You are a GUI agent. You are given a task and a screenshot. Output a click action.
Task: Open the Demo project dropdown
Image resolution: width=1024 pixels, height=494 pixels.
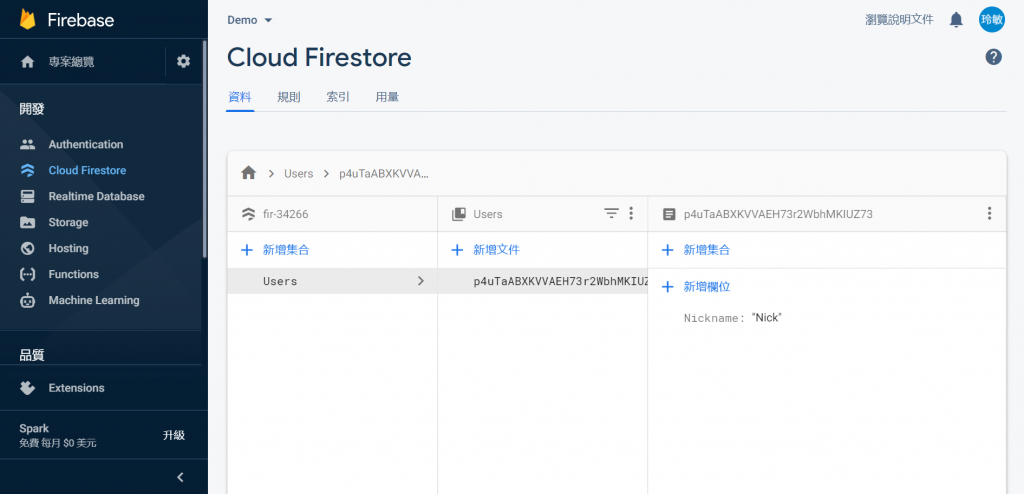click(x=249, y=20)
